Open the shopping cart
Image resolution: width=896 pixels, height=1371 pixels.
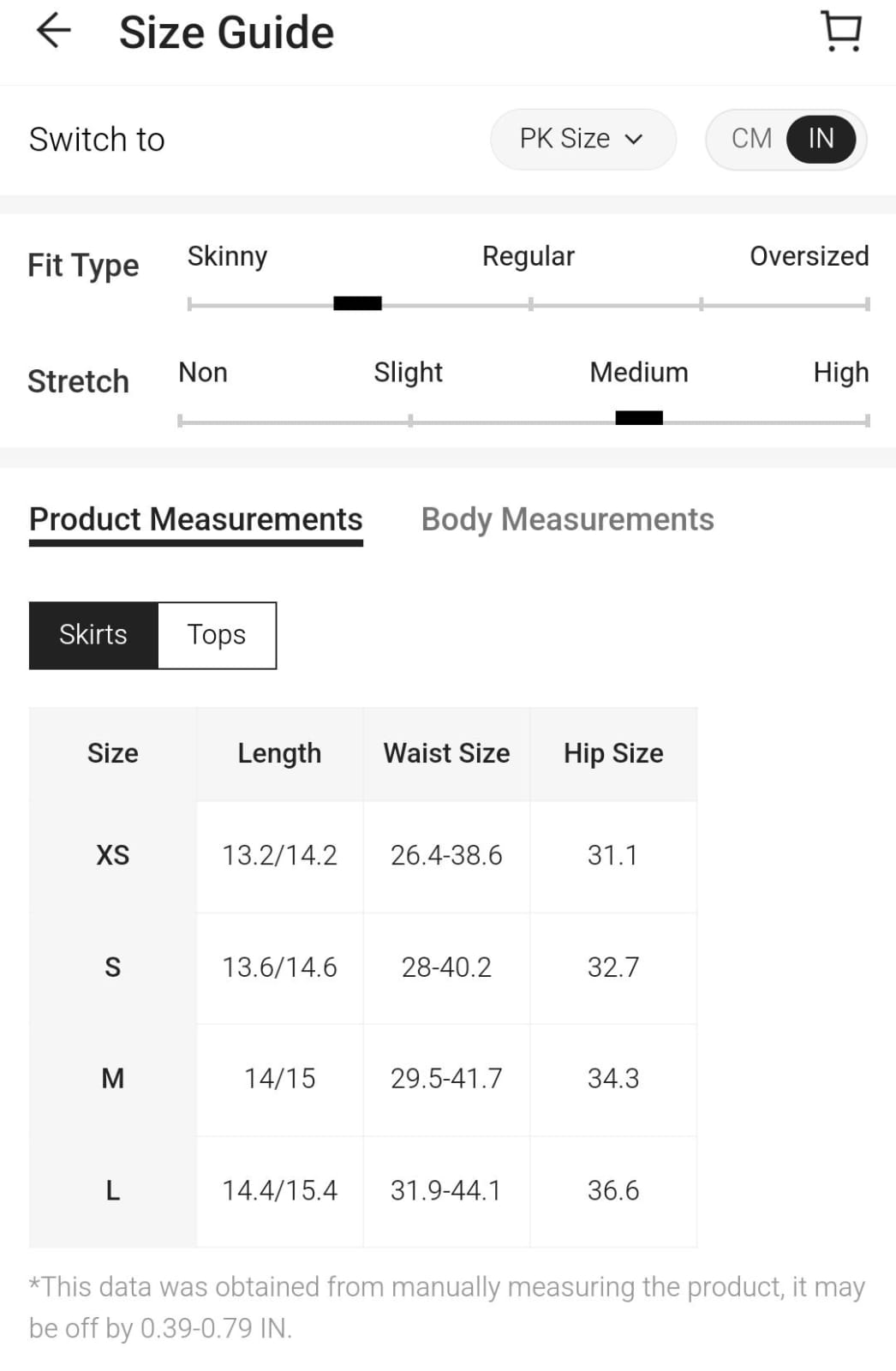click(x=841, y=32)
